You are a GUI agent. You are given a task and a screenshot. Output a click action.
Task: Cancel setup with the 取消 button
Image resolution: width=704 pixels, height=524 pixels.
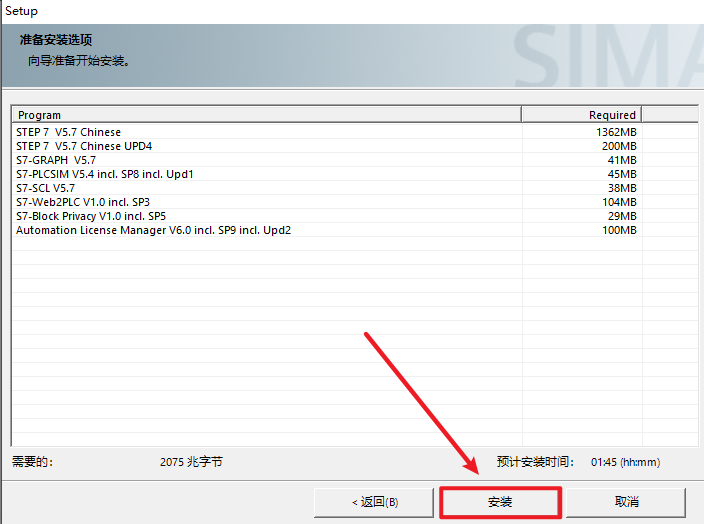click(626, 502)
